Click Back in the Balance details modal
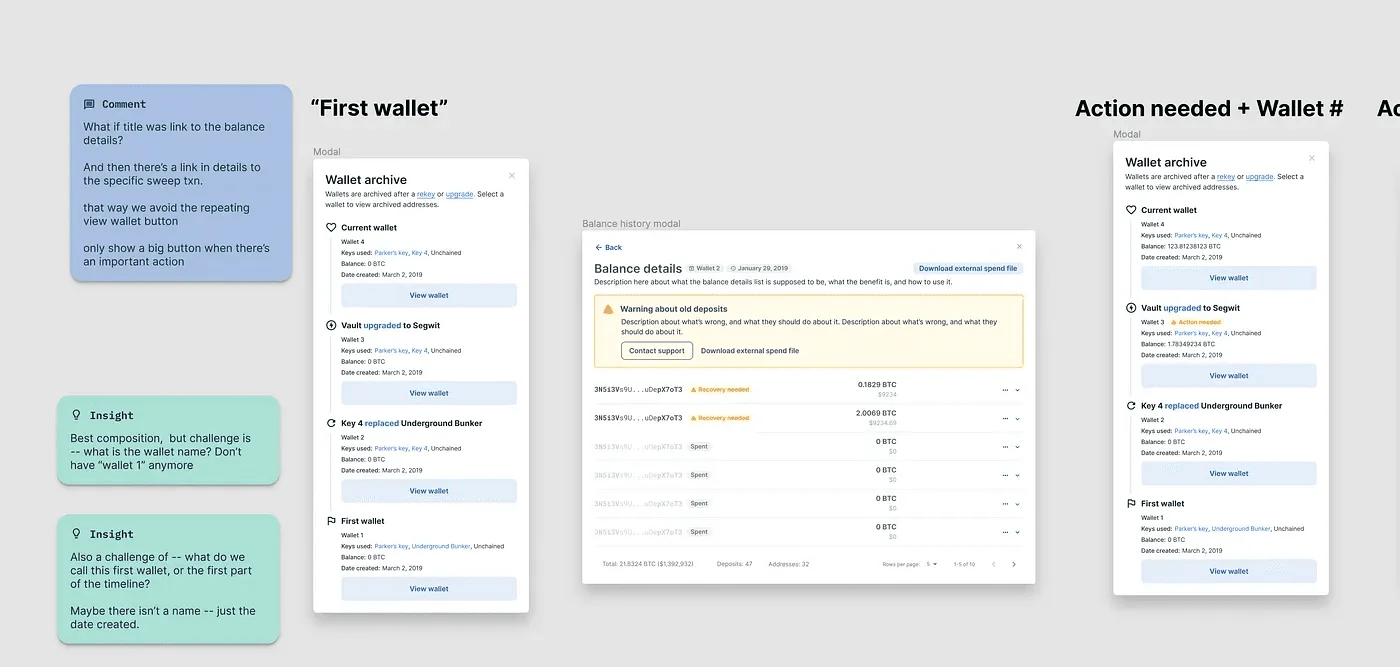The height and width of the screenshot is (667, 1400). click(609, 247)
